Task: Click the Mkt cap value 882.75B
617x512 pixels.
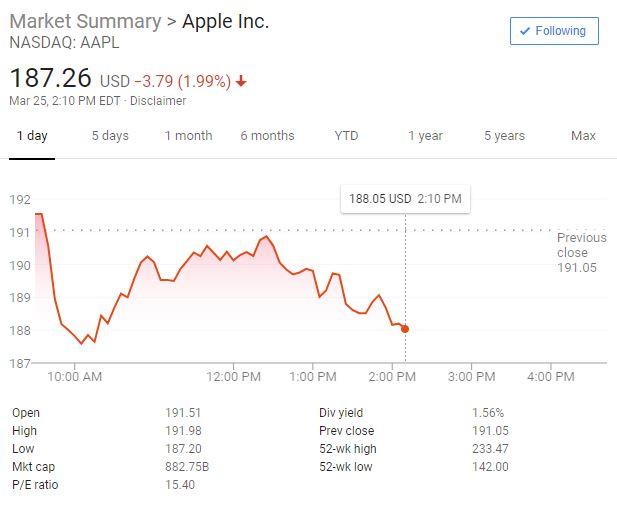Action: [186, 467]
